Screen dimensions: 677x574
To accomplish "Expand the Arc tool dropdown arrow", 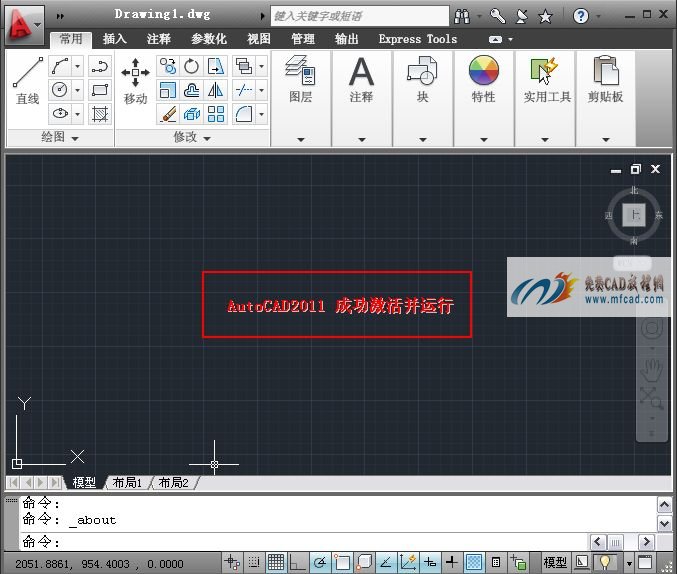I will [x=78, y=66].
